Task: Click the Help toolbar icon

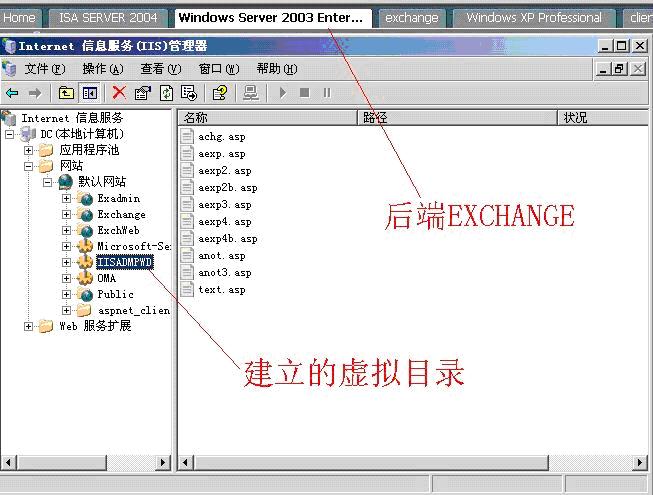Action: 219,93
